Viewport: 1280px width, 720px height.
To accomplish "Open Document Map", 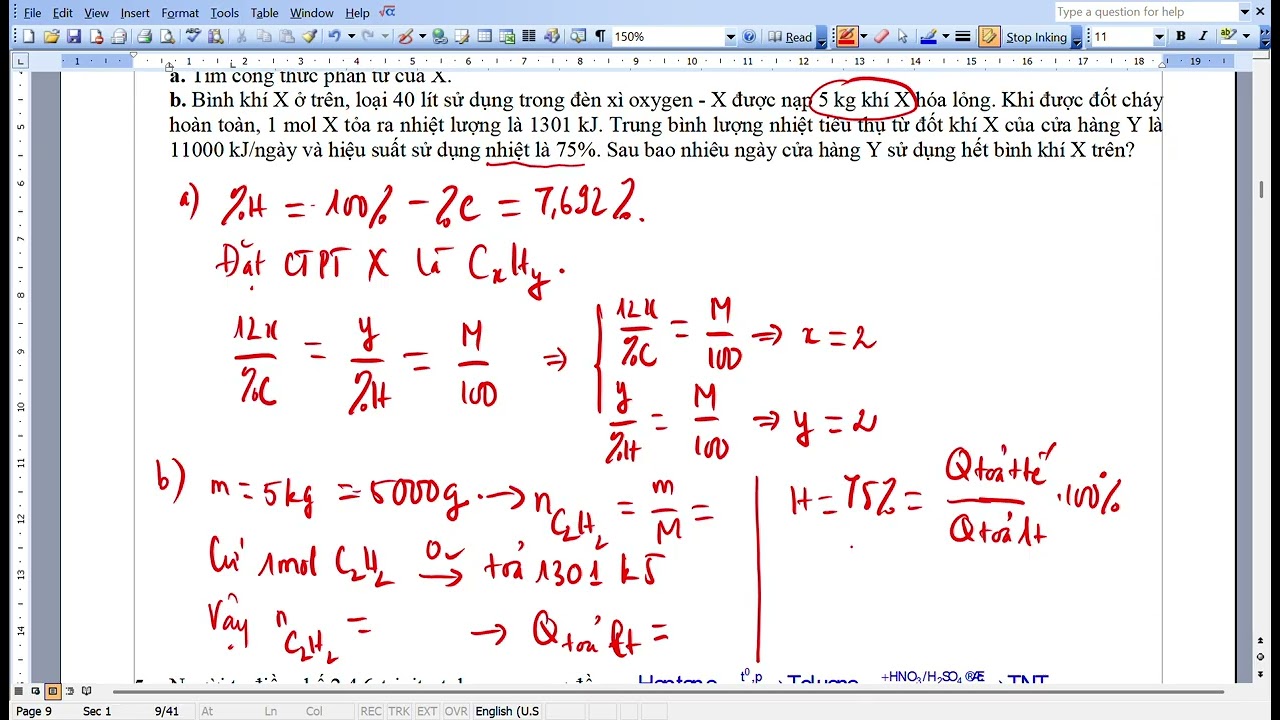I will 578,36.
